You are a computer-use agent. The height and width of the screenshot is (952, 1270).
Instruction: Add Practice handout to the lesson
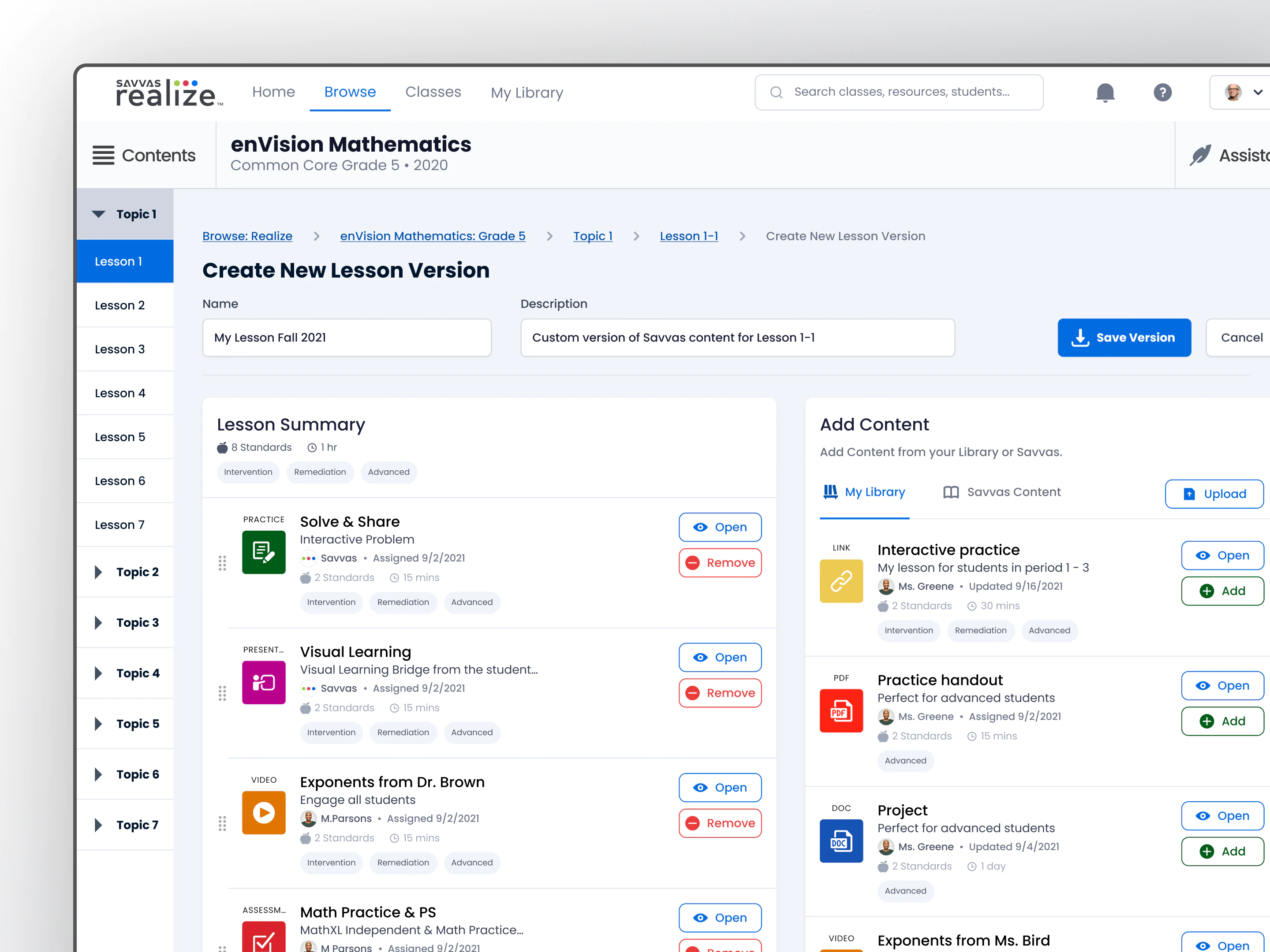(x=1222, y=721)
